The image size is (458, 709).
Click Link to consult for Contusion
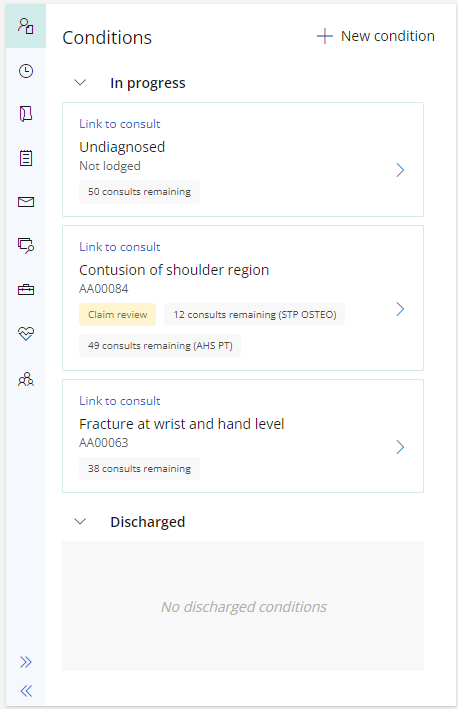click(120, 247)
